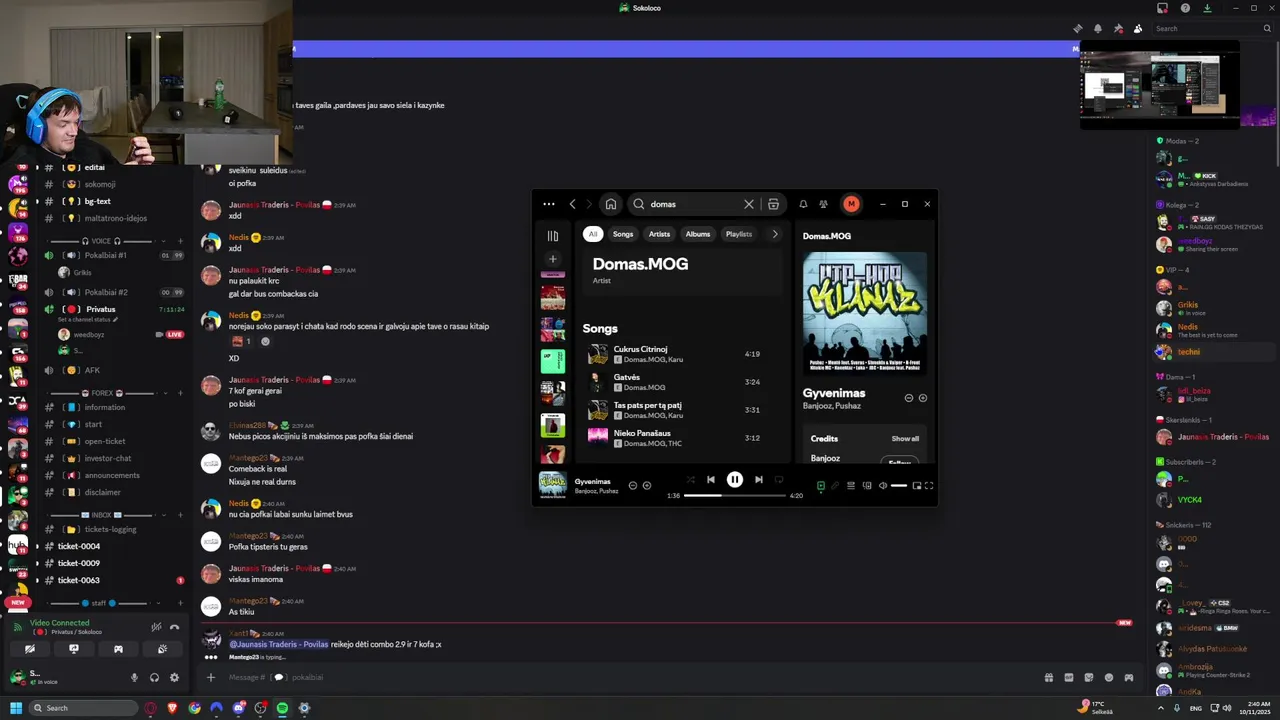Screen dimensions: 1280x720
Task: Open Discord pinned messages
Action: [1118, 28]
